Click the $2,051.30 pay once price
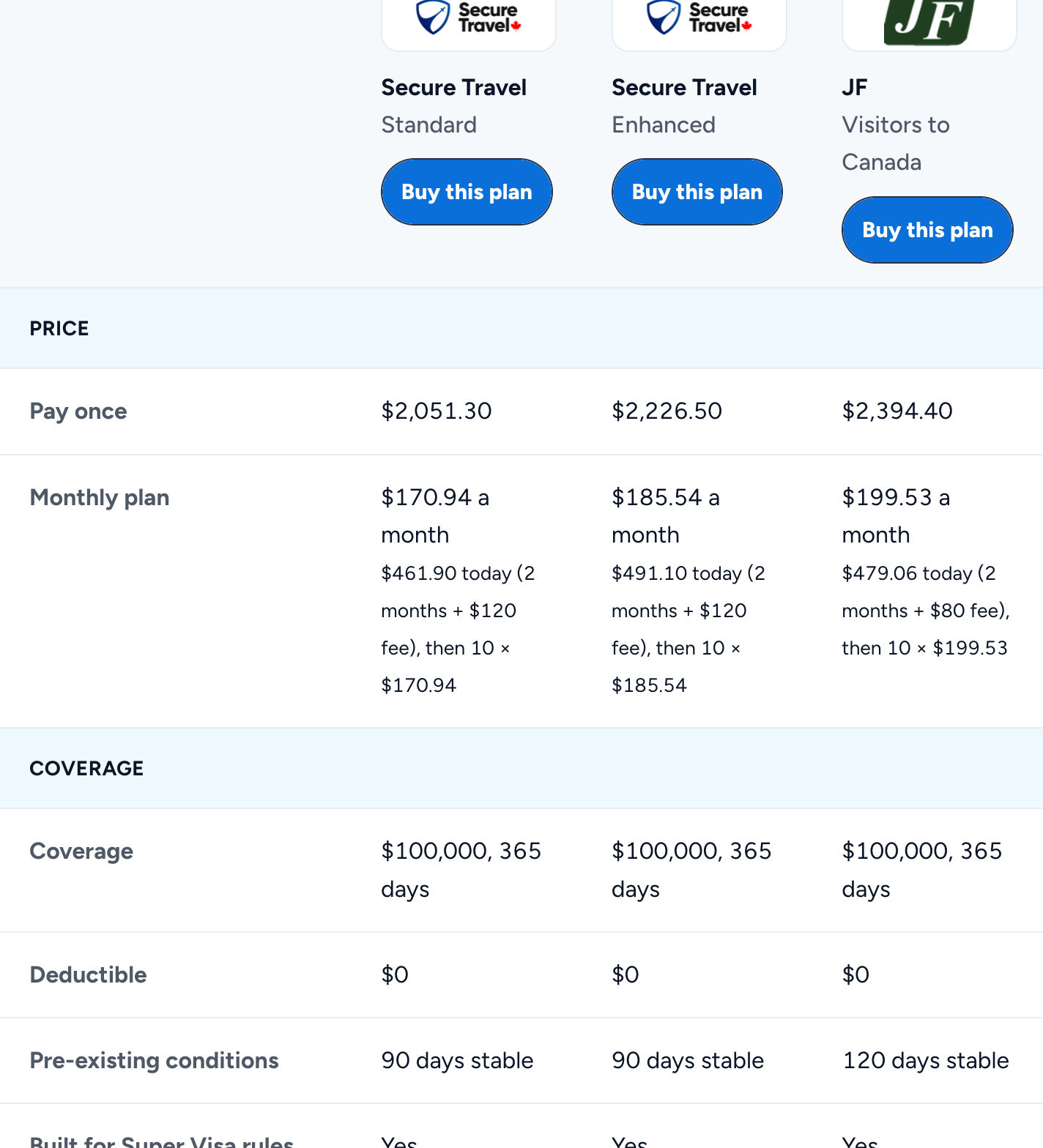Image resolution: width=1043 pixels, height=1148 pixels. click(x=437, y=411)
